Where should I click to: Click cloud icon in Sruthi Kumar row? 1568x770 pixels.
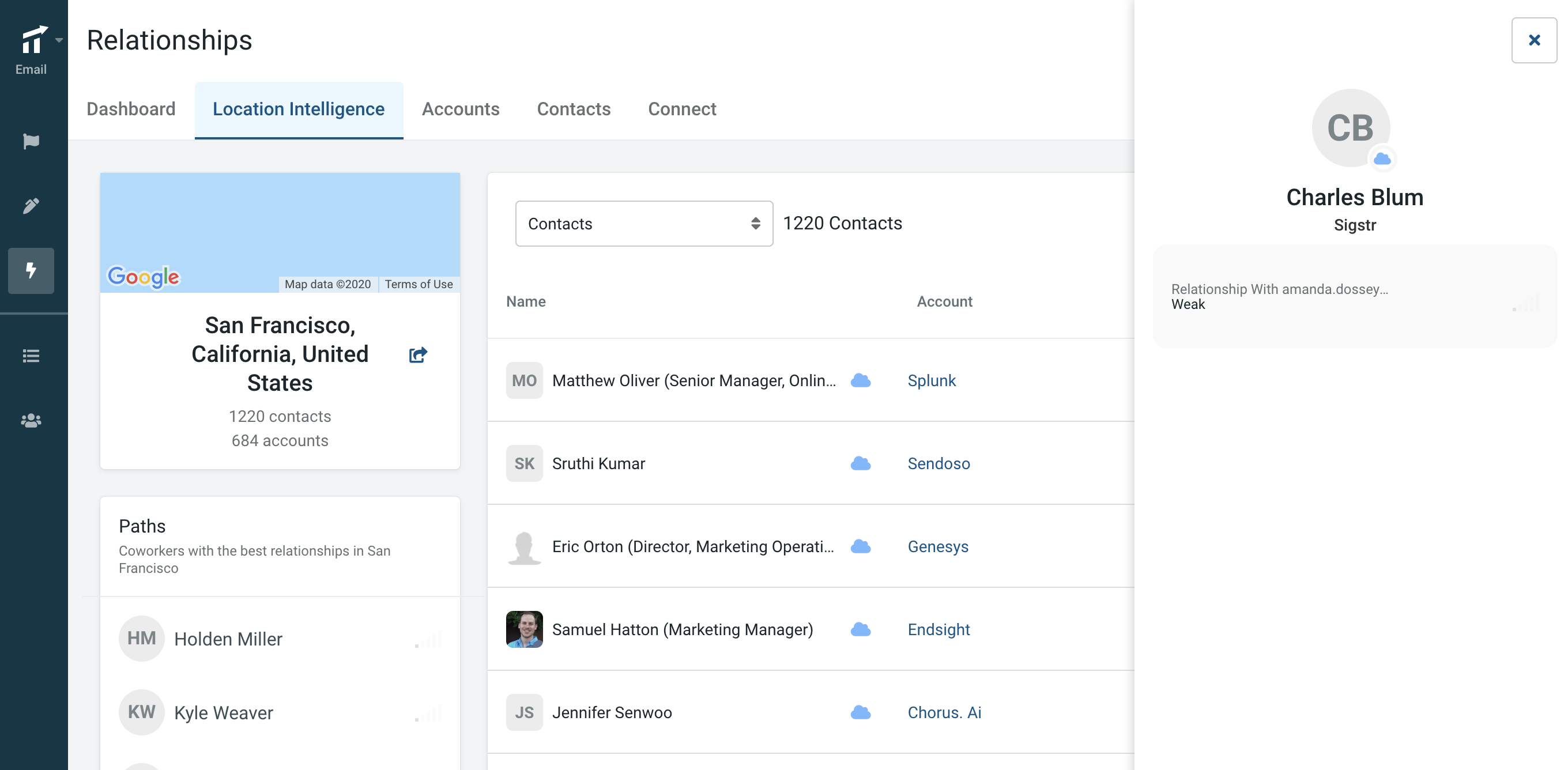(860, 463)
